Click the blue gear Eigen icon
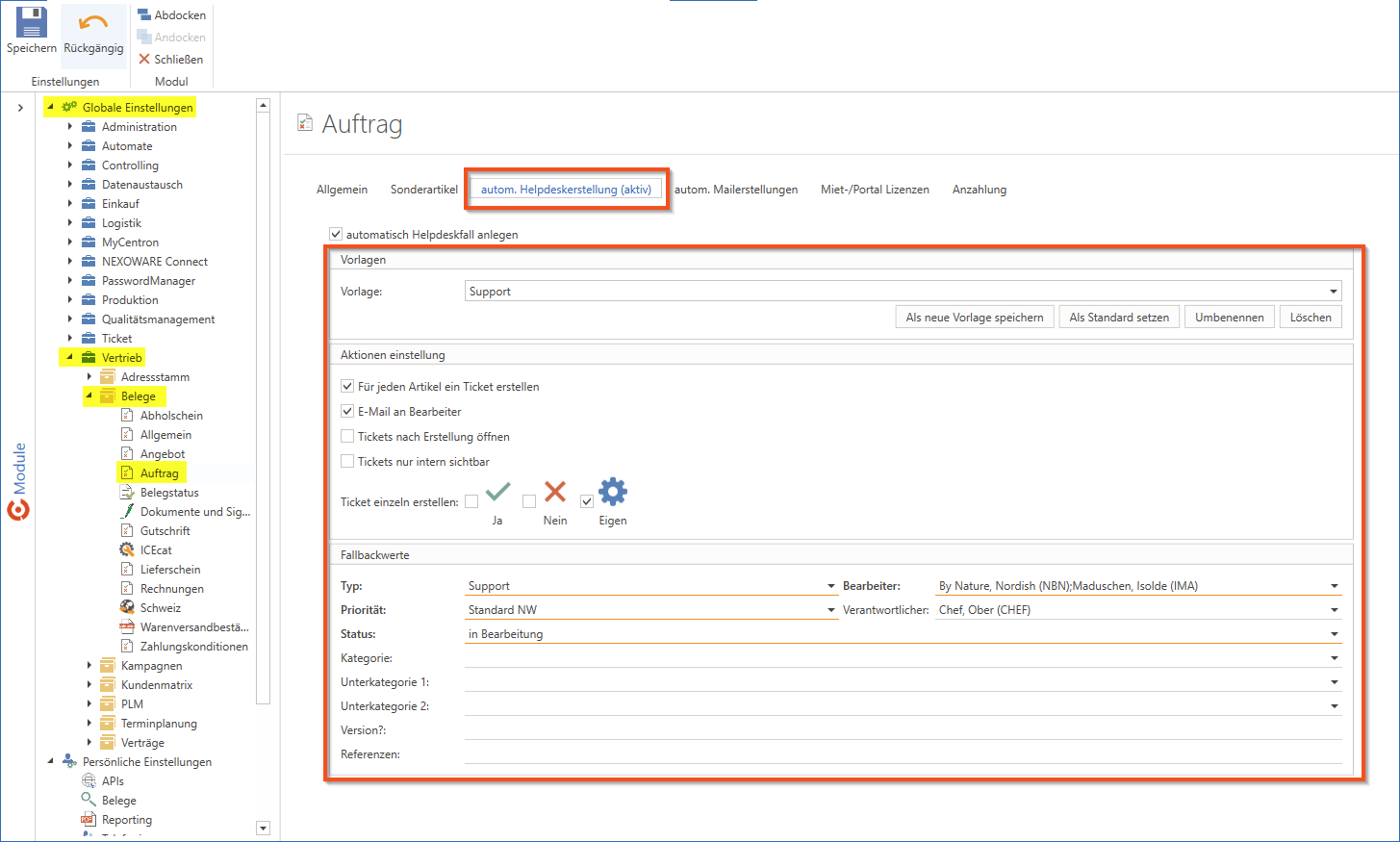This screenshot has height=842, width=1400. pyautogui.click(x=613, y=492)
